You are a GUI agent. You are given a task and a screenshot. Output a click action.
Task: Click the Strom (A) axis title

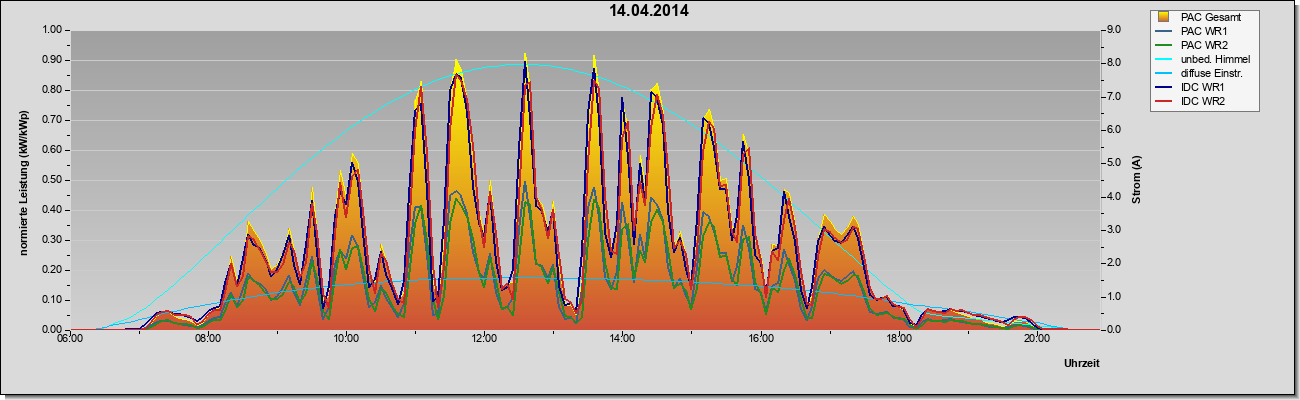coord(1137,180)
